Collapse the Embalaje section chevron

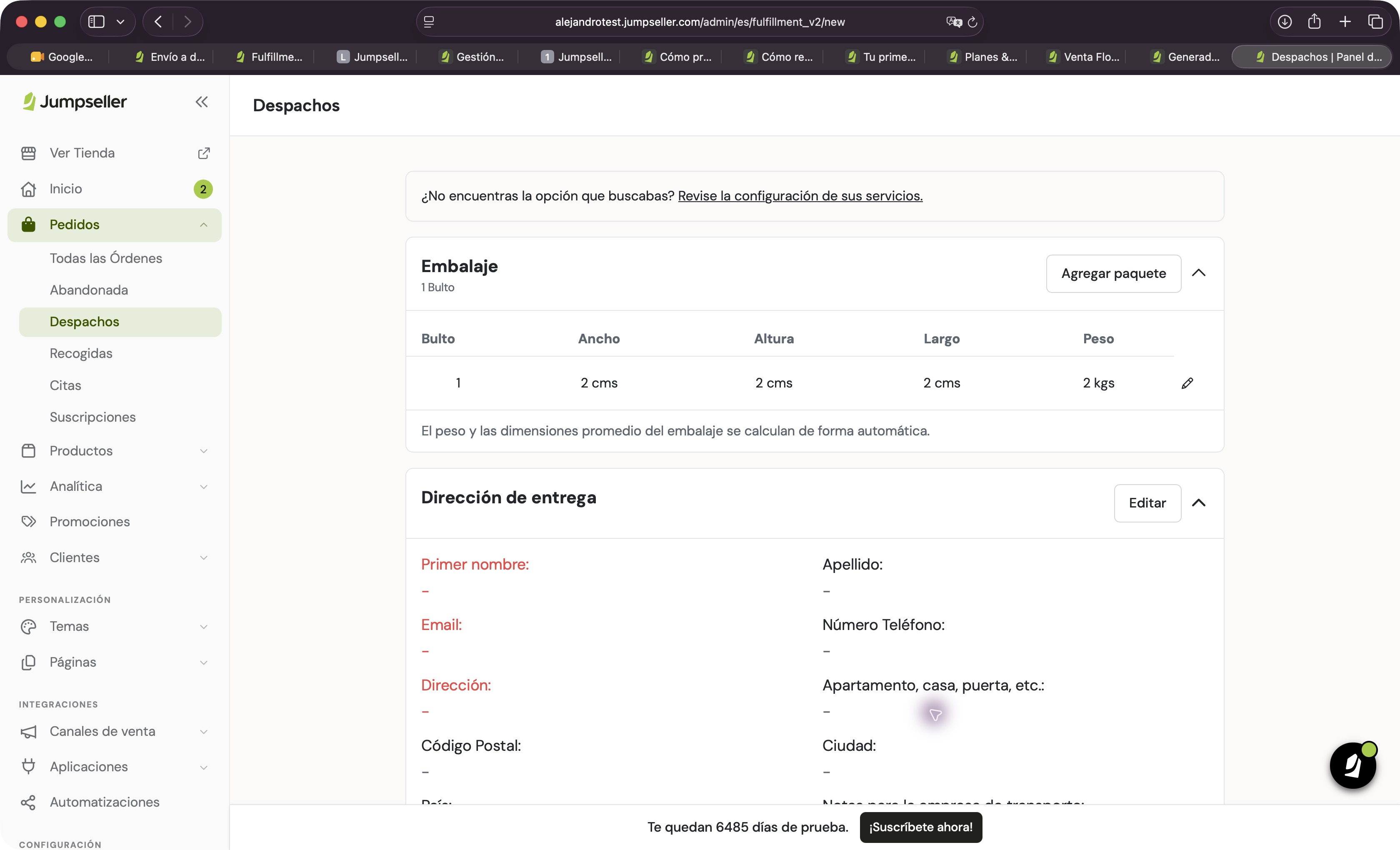(x=1199, y=273)
